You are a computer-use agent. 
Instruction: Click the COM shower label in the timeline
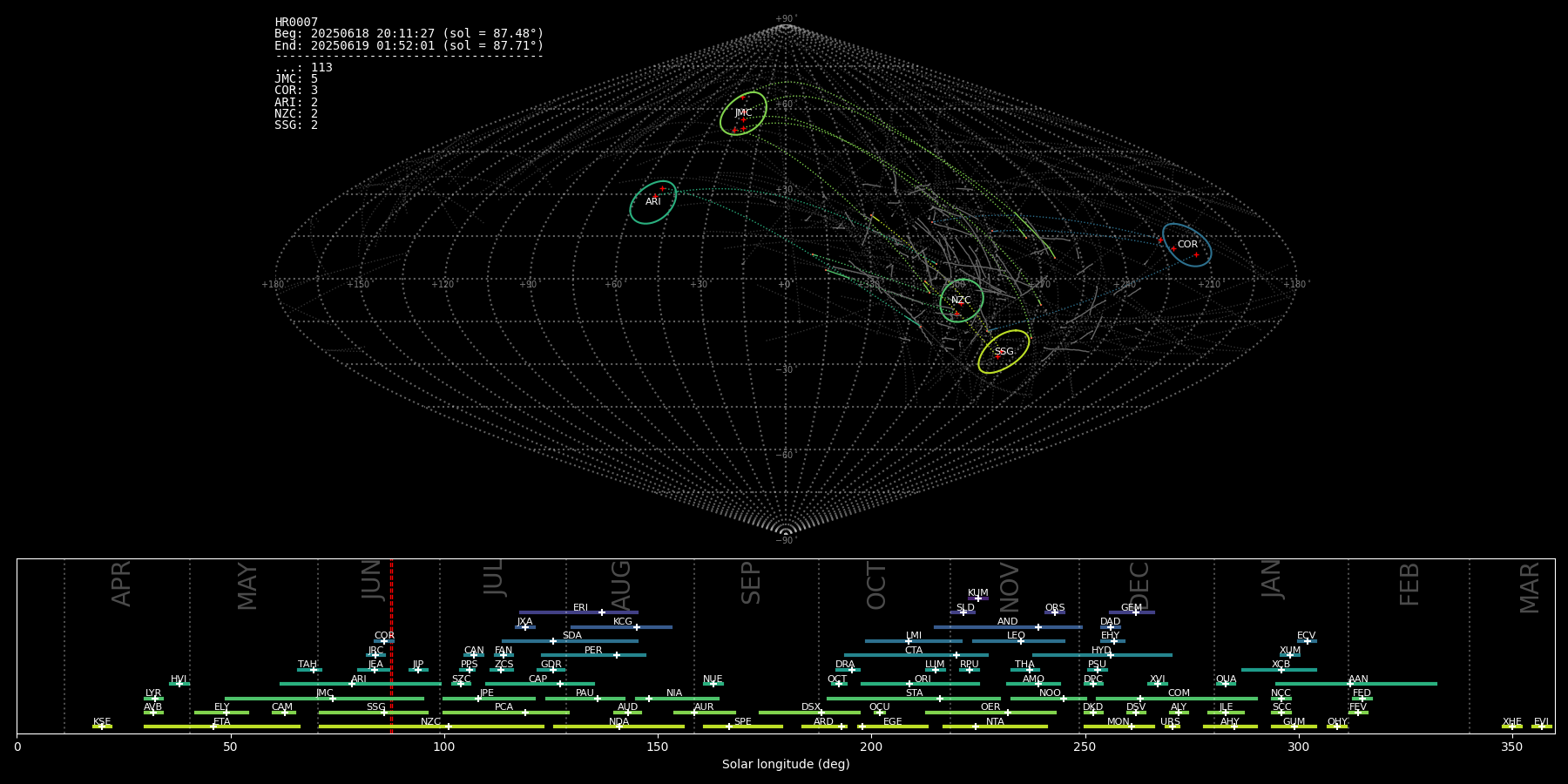click(1179, 693)
